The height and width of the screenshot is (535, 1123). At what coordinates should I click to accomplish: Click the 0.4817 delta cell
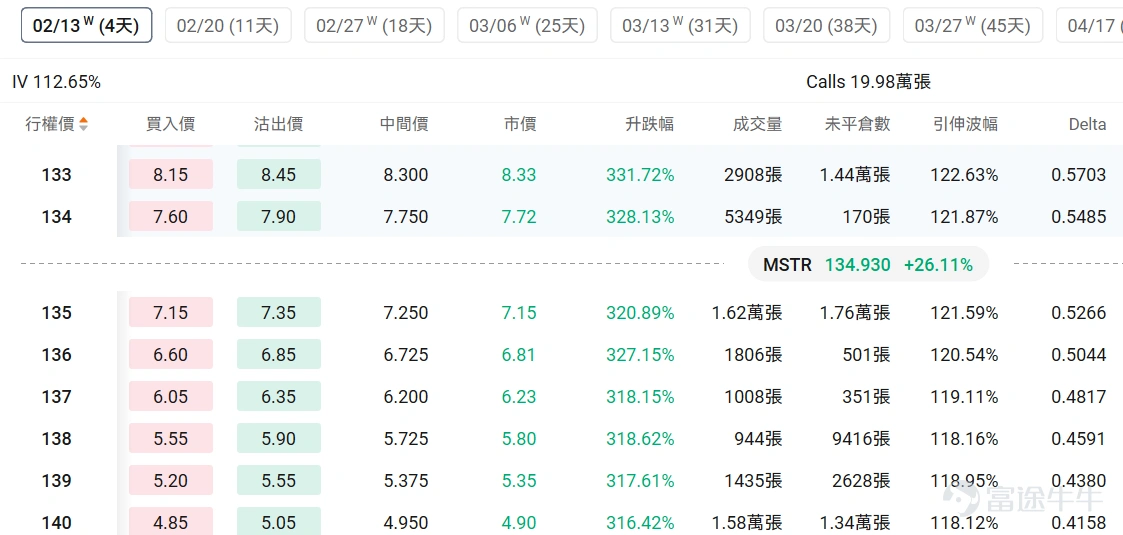[x=1079, y=397]
